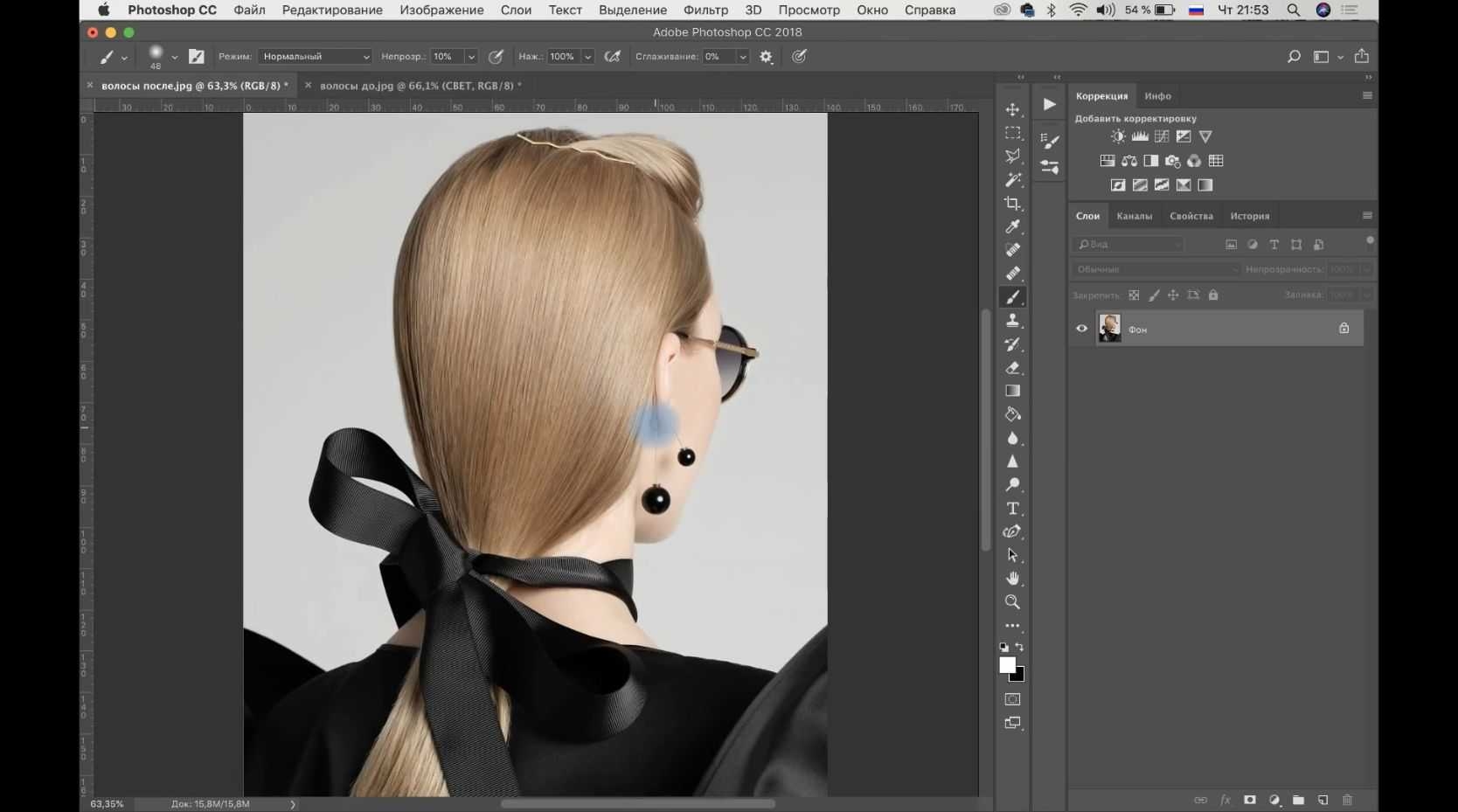Screen dimensions: 1458x812
Task: Select the Crop tool
Action: click(x=1012, y=204)
